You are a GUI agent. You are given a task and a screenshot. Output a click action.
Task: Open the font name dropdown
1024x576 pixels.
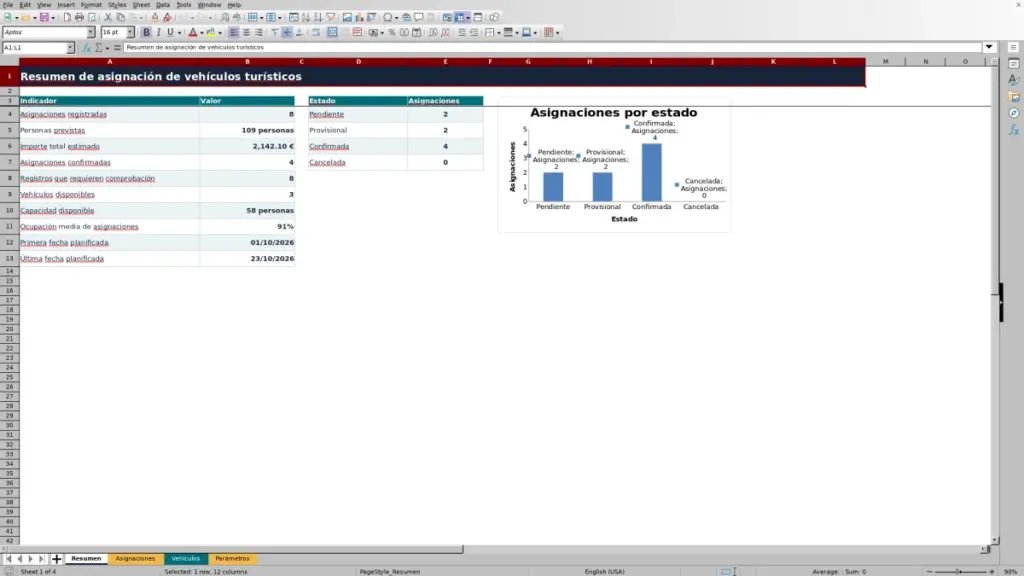tap(91, 32)
